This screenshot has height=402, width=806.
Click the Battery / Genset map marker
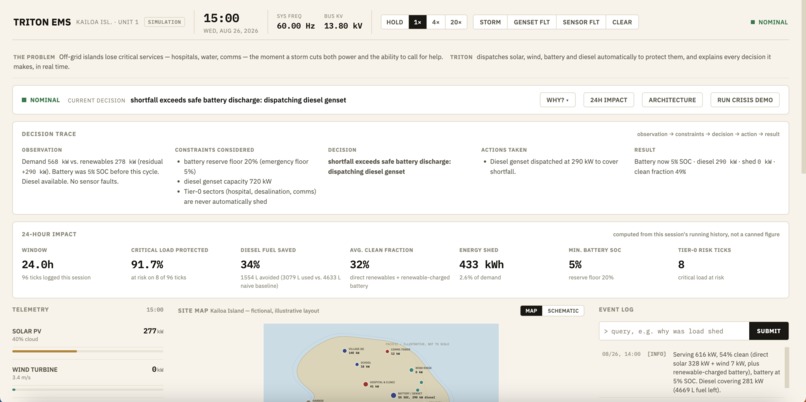click(x=393, y=395)
